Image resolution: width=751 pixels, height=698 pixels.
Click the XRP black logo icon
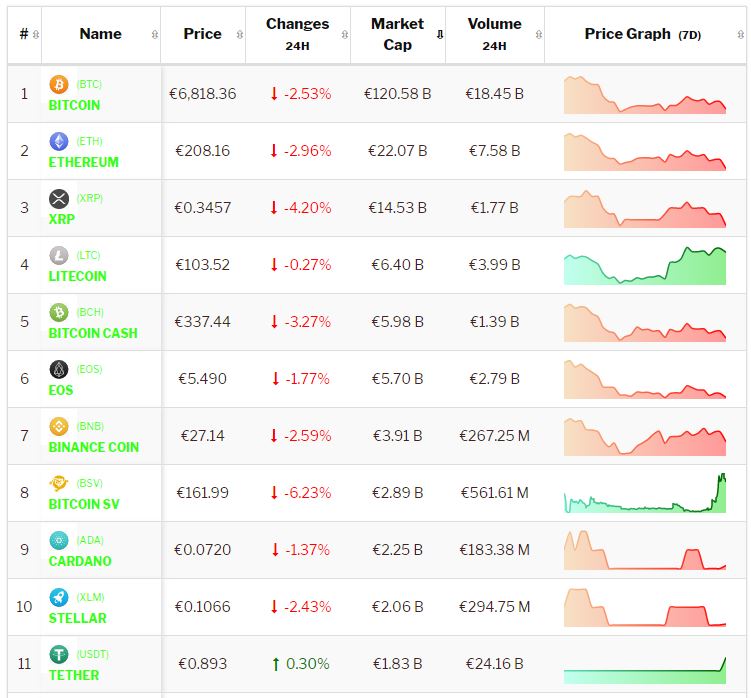click(x=58, y=199)
